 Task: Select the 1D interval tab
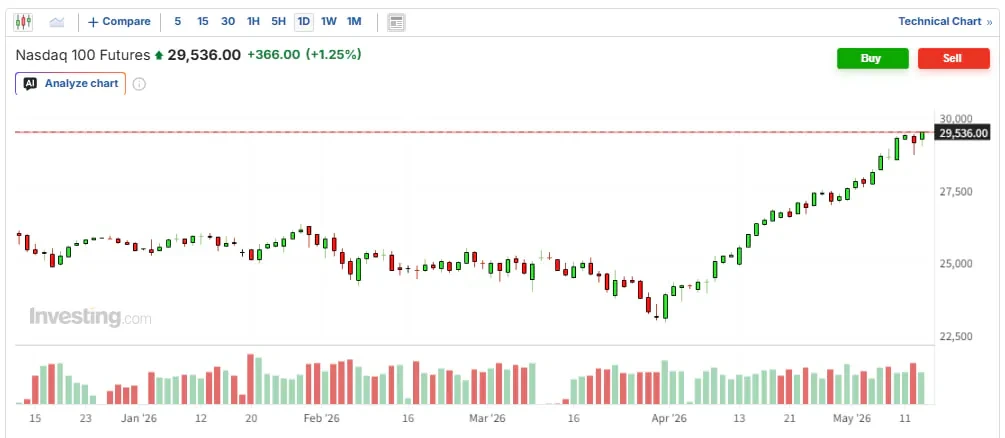pyautogui.click(x=303, y=22)
